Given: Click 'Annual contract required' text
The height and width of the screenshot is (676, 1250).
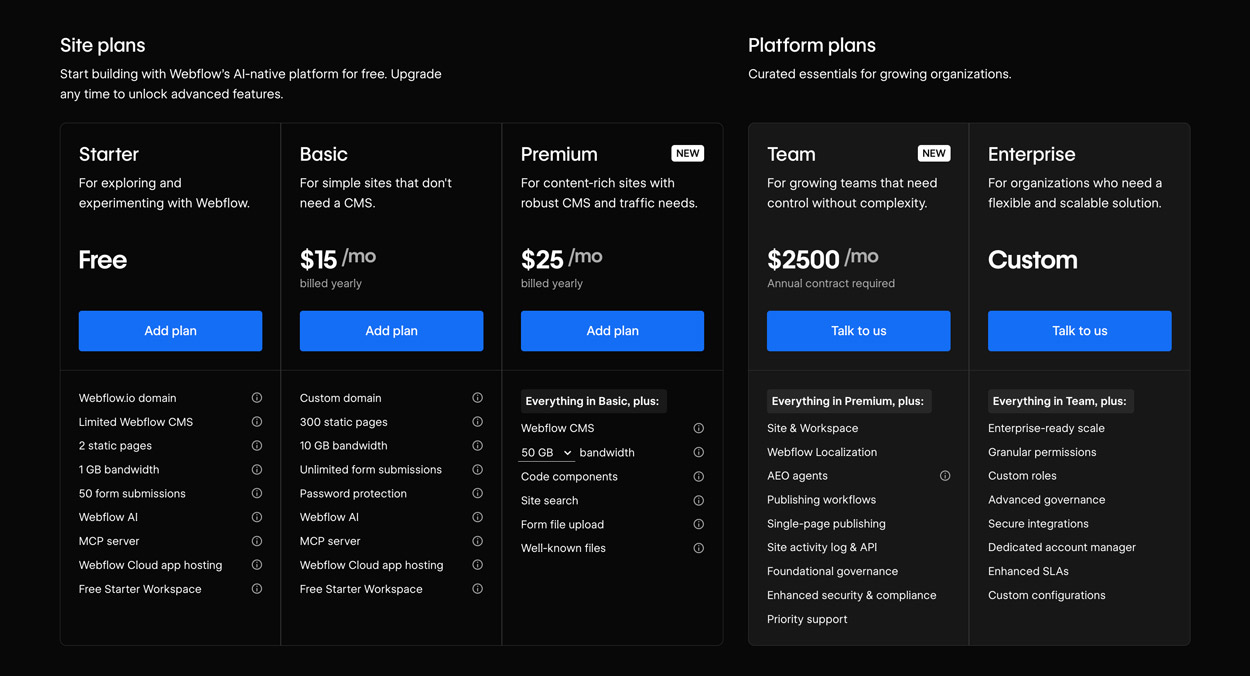Looking at the screenshot, I should pos(831,283).
